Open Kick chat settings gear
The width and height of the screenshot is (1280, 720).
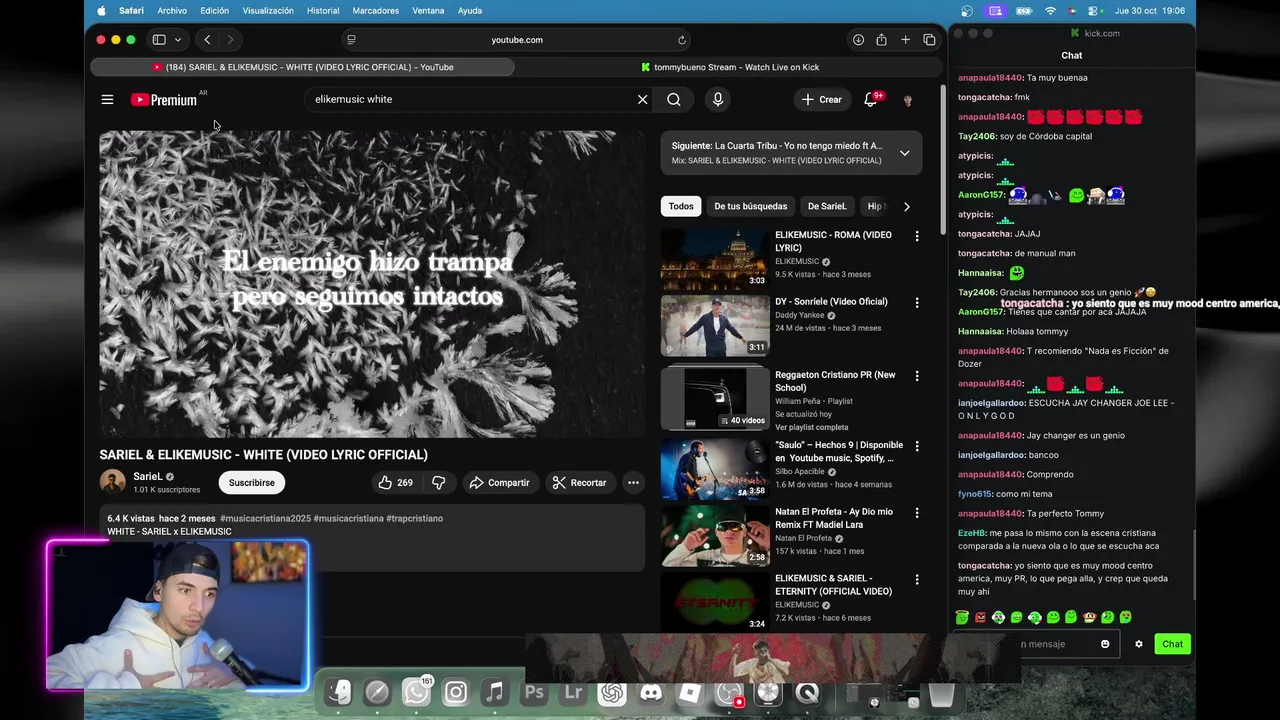1138,644
